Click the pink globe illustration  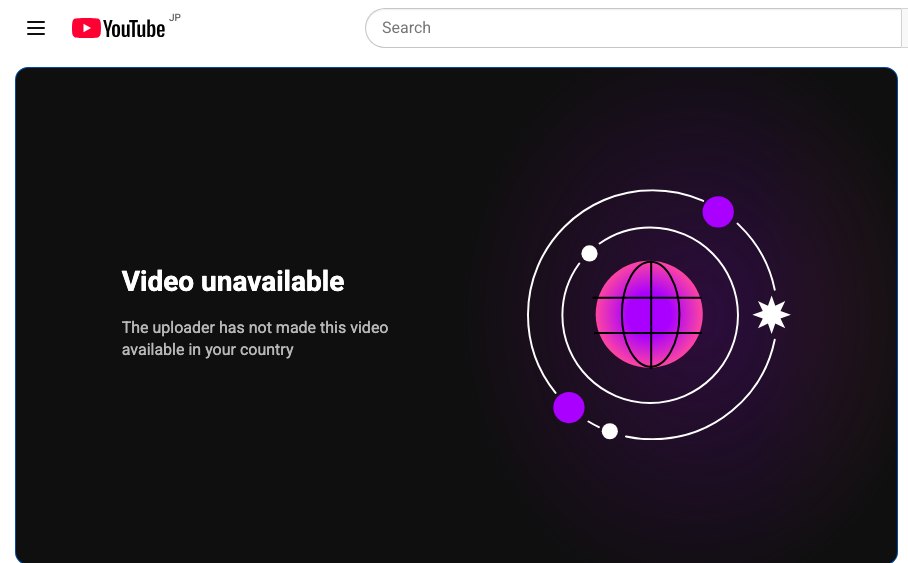click(x=649, y=315)
